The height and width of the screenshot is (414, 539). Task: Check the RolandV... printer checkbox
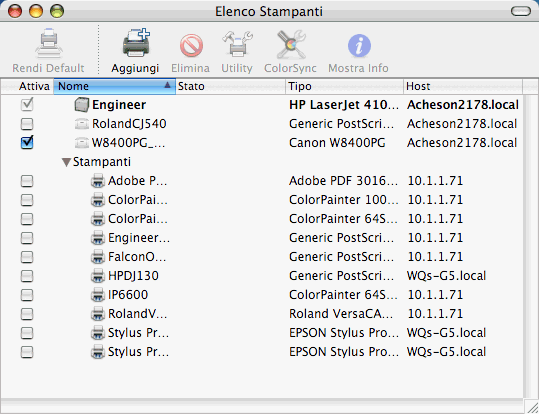point(27,314)
